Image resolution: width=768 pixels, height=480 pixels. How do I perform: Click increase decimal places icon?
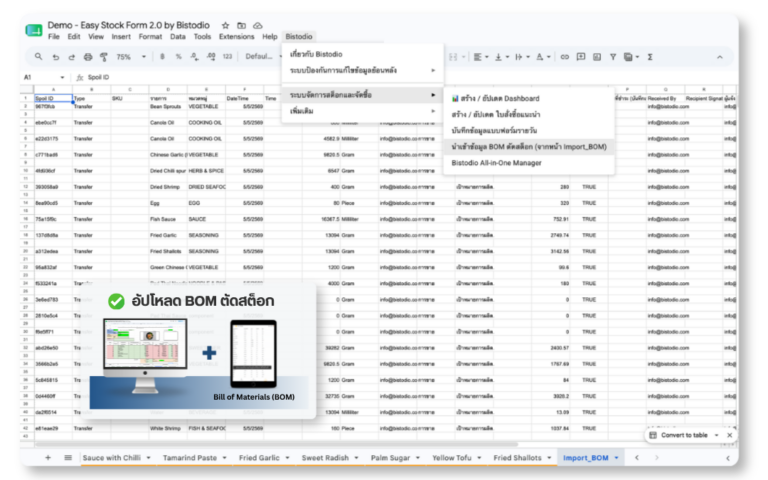point(211,57)
